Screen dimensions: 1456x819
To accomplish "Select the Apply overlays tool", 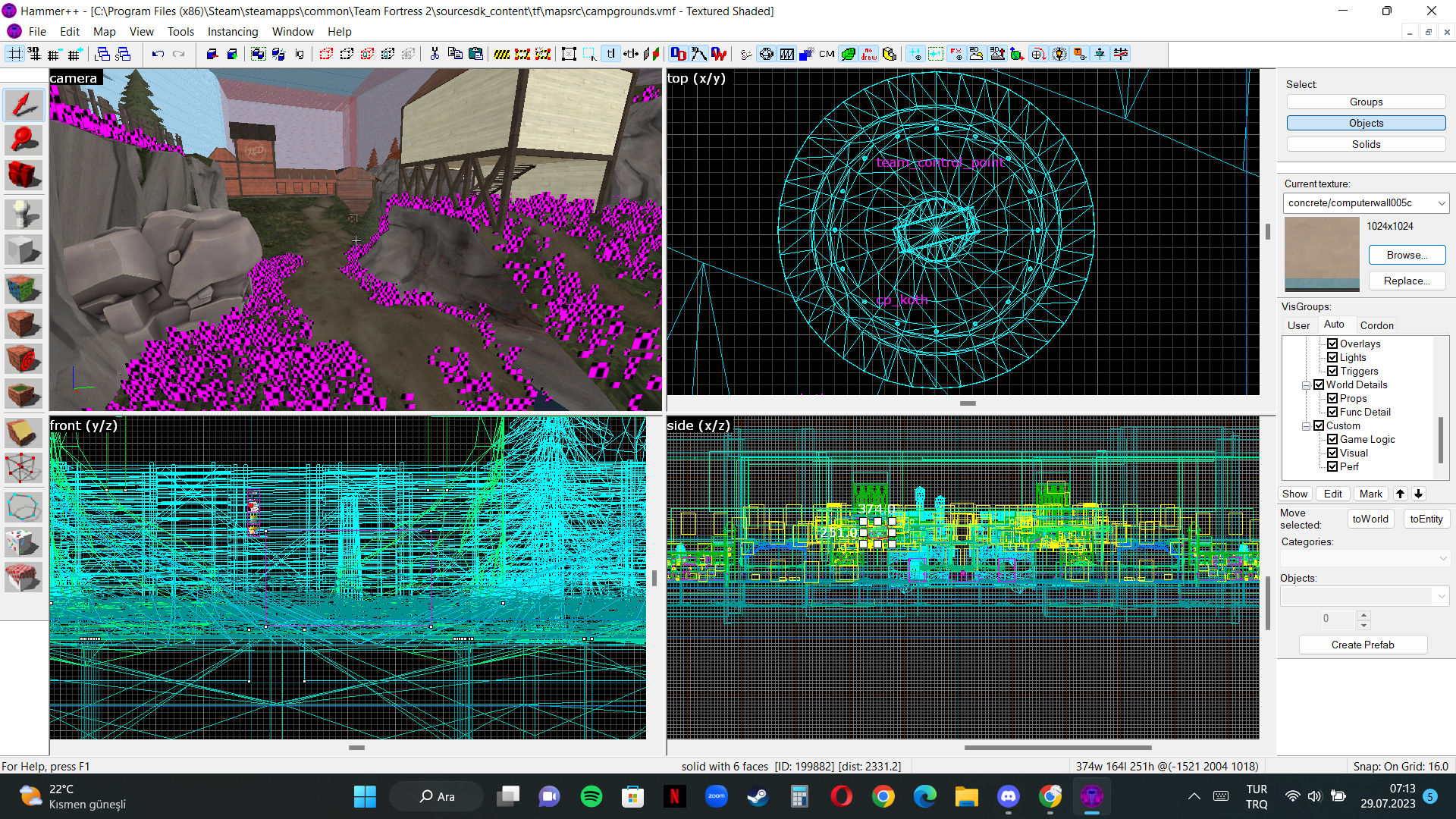I will pyautogui.click(x=24, y=394).
